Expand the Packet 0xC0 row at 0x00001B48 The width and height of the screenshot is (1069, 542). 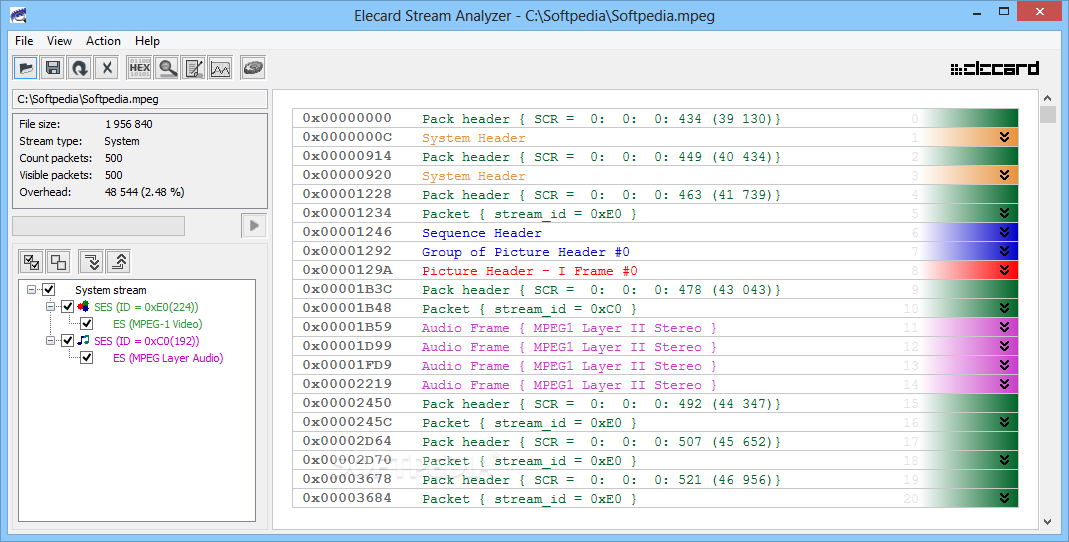[x=1004, y=309]
